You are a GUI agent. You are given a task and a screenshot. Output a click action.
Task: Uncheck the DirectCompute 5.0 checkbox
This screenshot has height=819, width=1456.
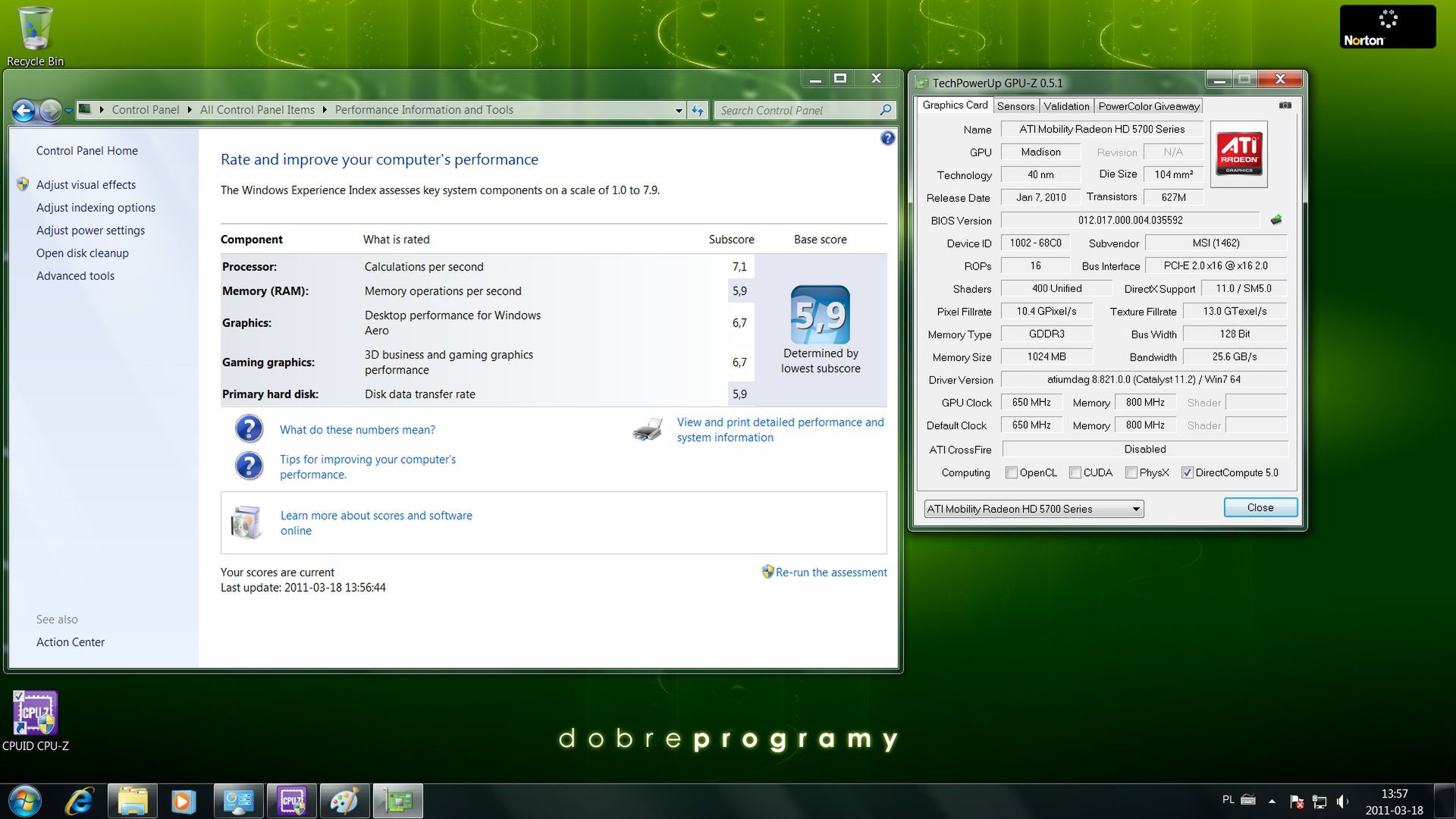point(1187,472)
